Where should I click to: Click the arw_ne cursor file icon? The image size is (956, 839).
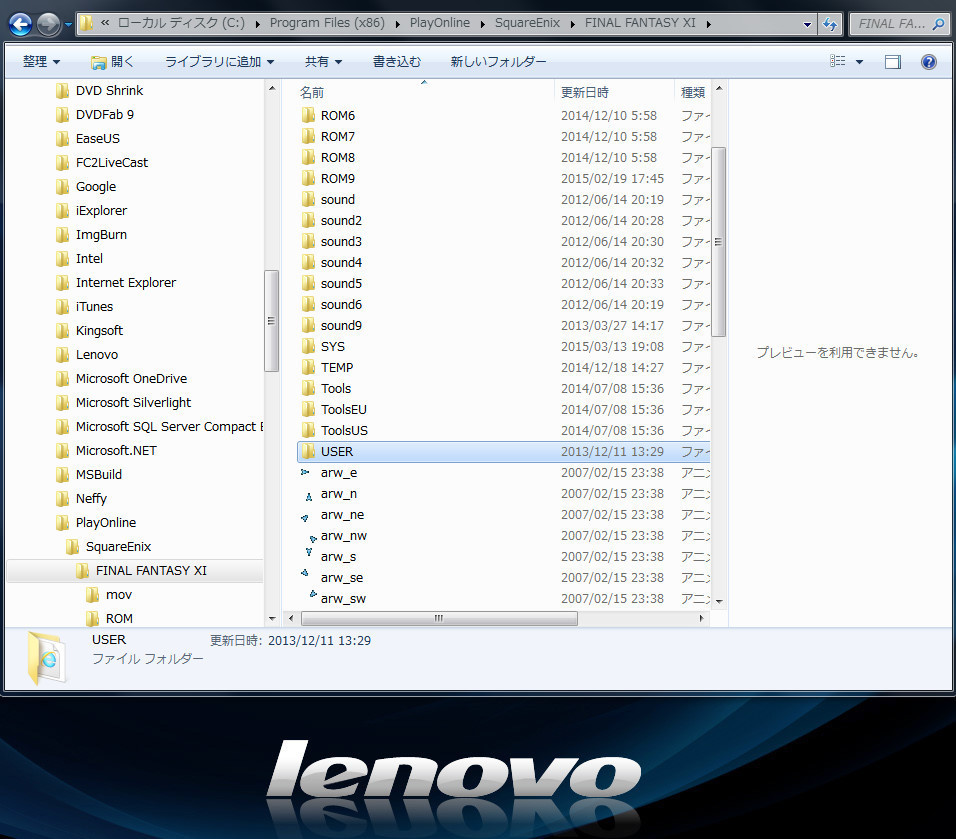[305, 518]
